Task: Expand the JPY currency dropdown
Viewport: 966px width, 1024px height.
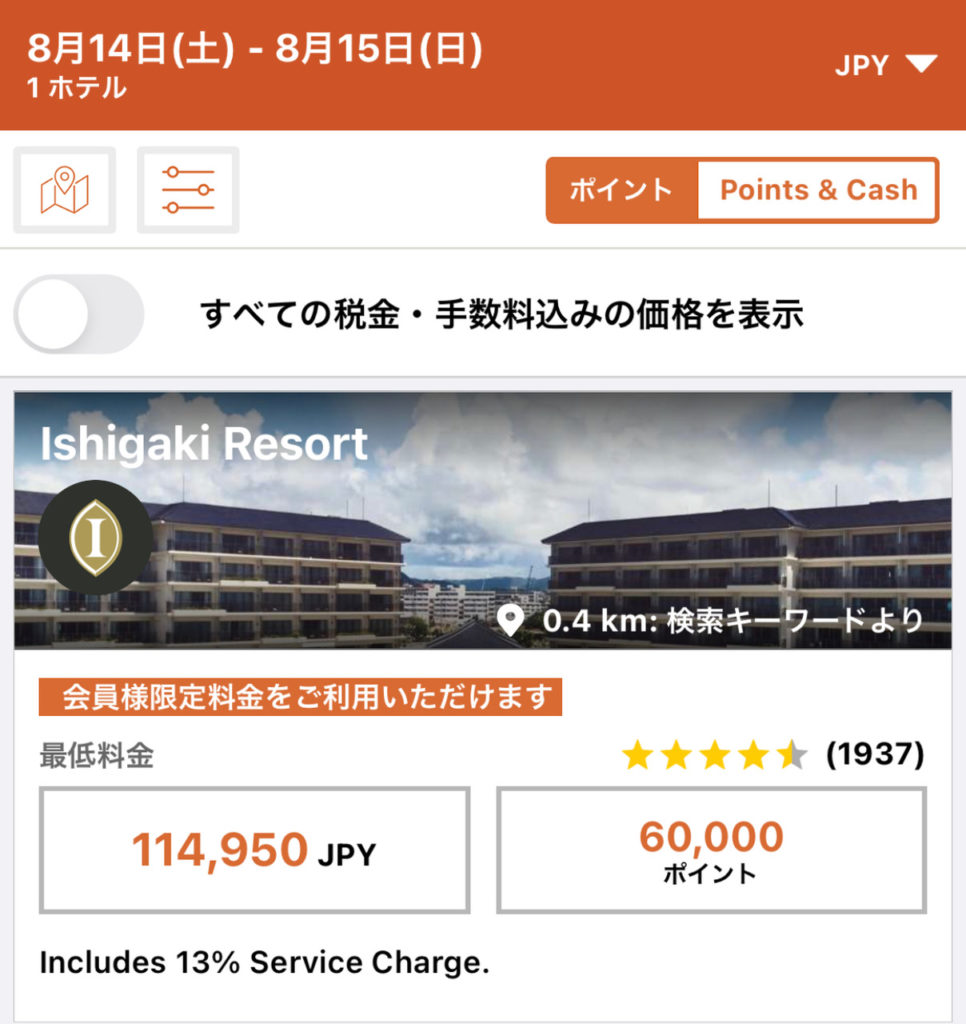Action: pos(862,66)
